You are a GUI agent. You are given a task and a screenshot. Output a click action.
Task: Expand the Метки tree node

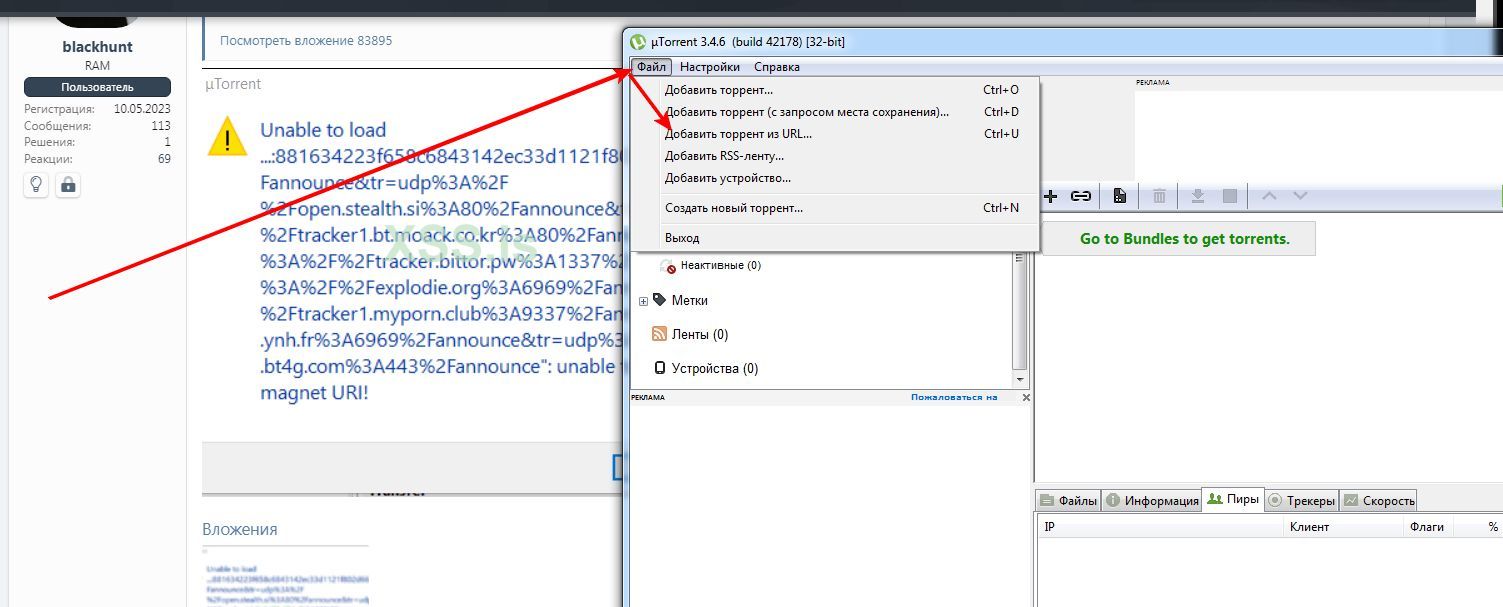click(x=643, y=301)
